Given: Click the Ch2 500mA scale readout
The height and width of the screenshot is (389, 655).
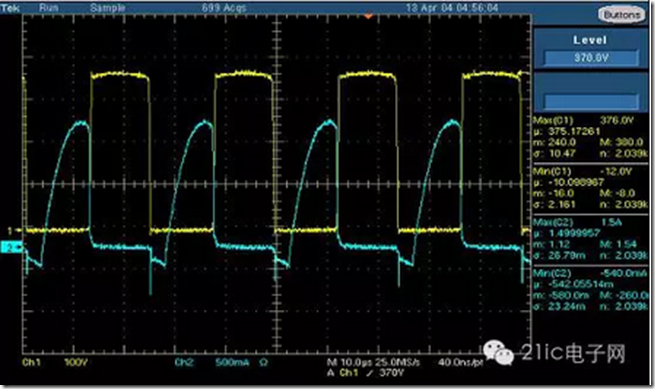Looking at the screenshot, I should (212, 362).
